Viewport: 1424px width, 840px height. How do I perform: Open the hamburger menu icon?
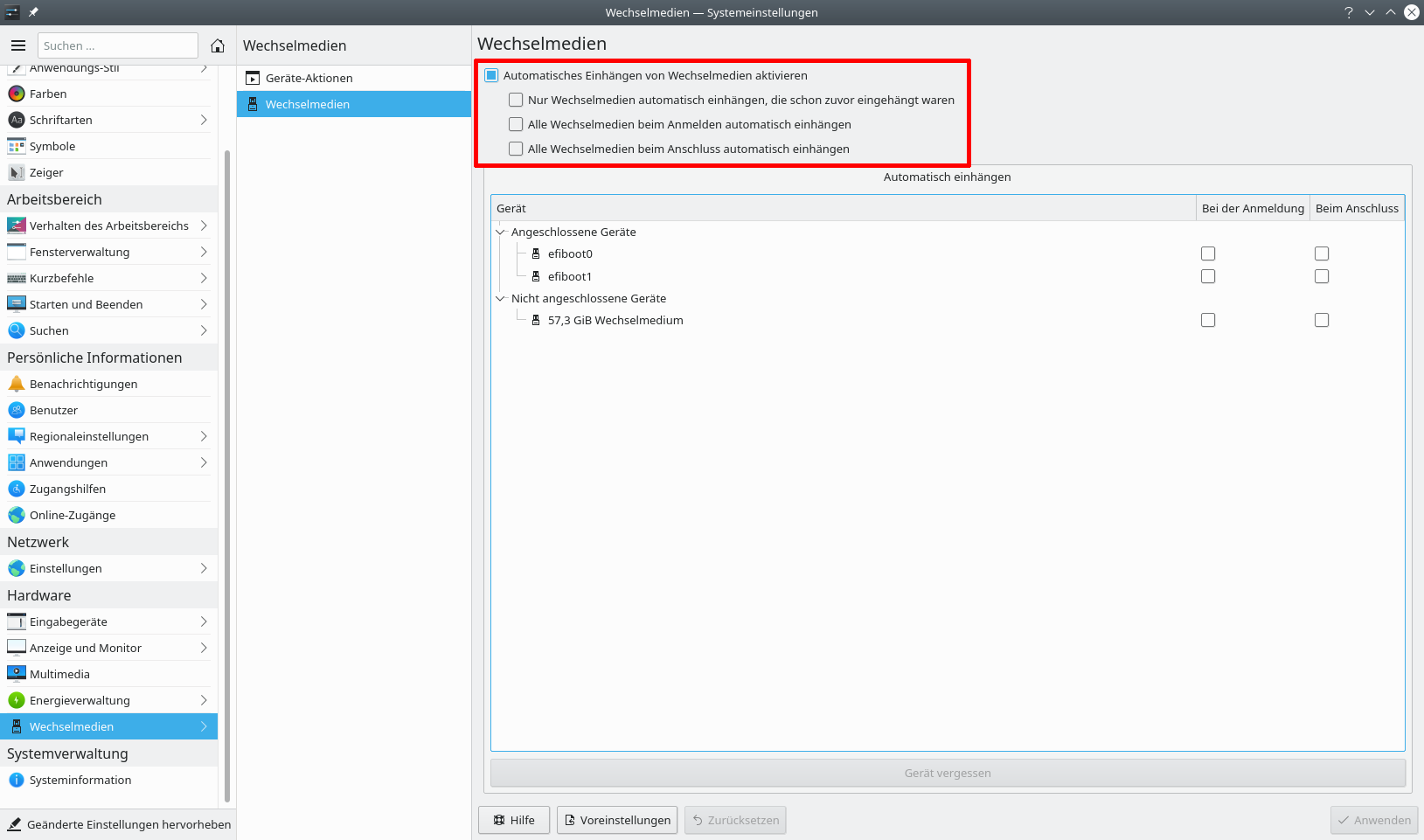coord(18,45)
